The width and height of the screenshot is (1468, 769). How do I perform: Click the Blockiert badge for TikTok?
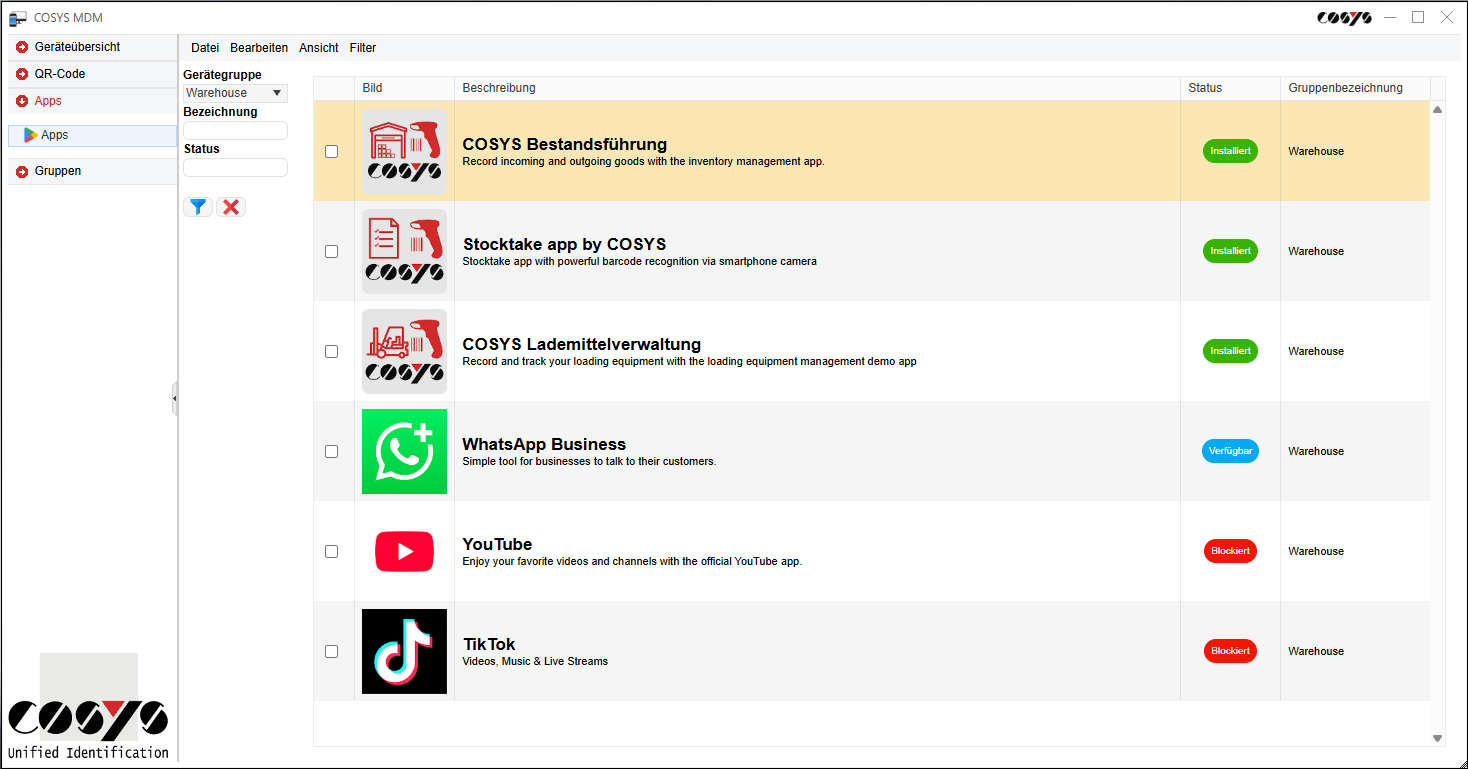pyautogui.click(x=1230, y=651)
